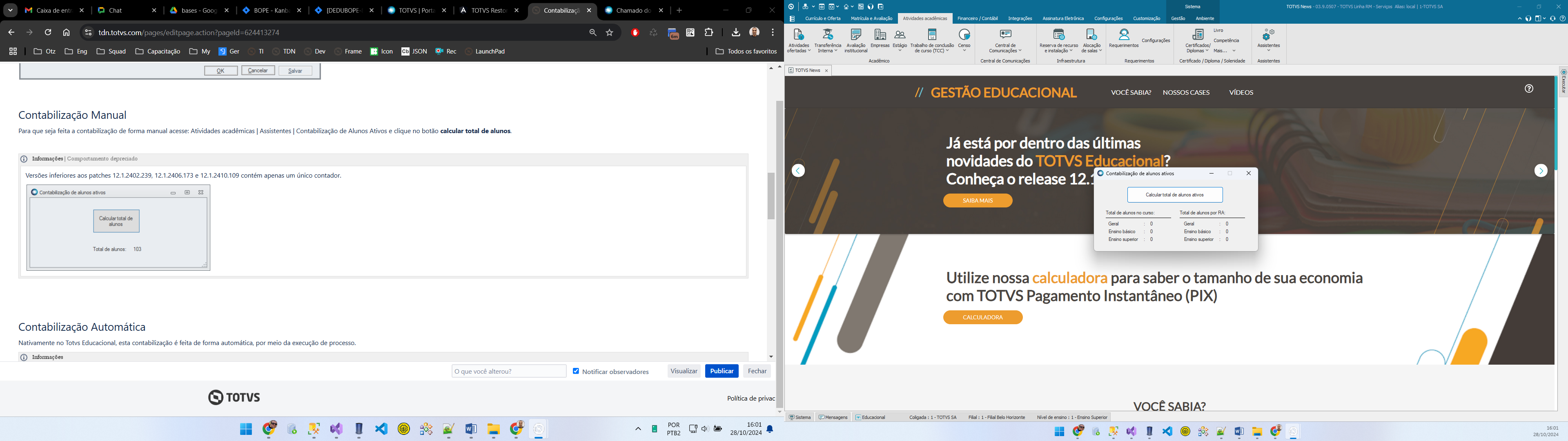Viewport: 1568px width, 441px height.
Task: Open the Censo pie chart icon
Action: pos(964,36)
